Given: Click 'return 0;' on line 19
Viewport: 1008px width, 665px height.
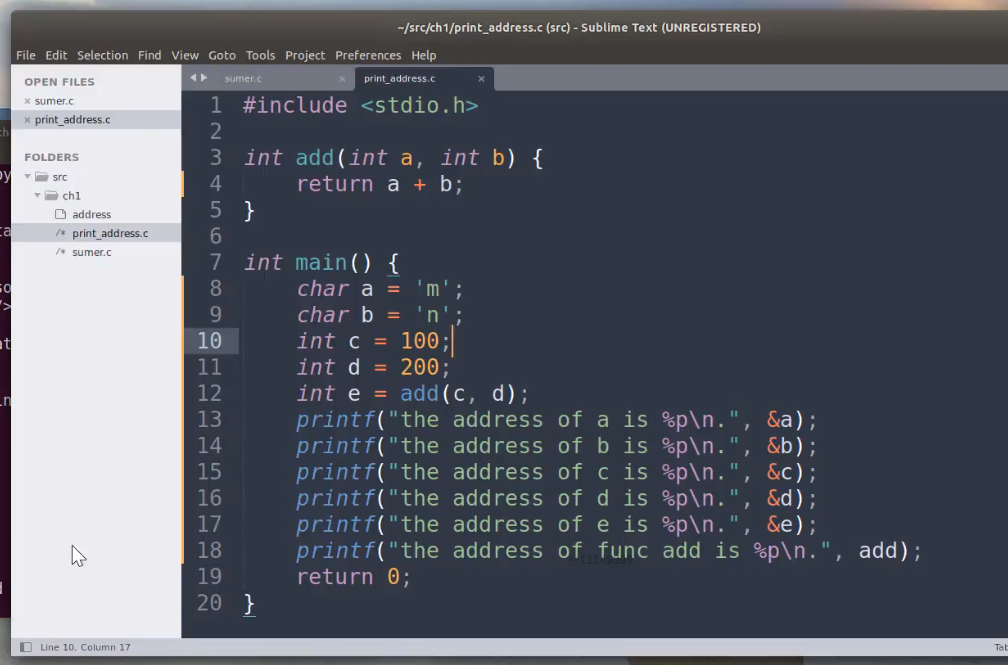Looking at the screenshot, I should [353, 577].
